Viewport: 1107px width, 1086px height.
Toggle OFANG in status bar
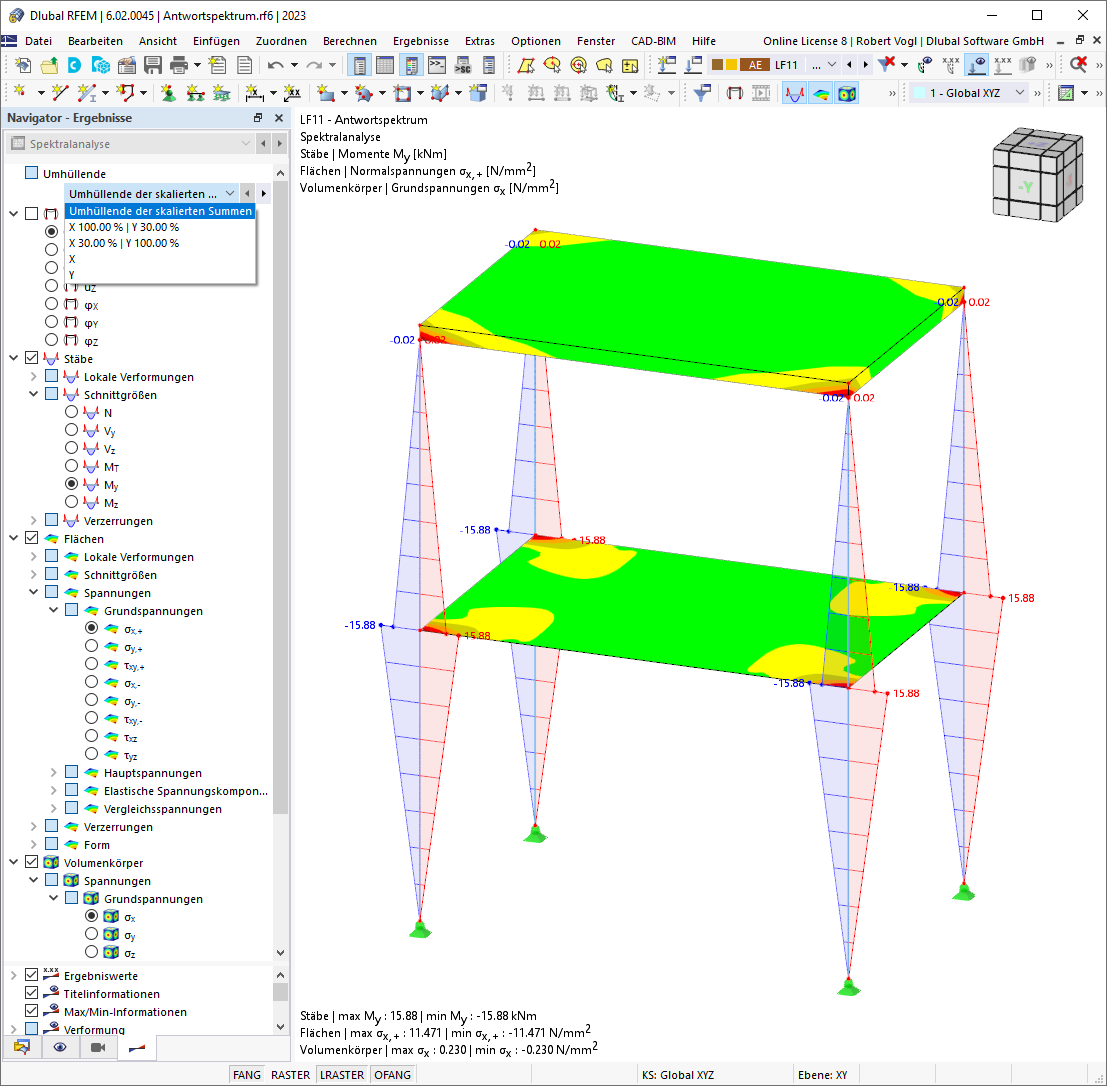coord(393,1075)
